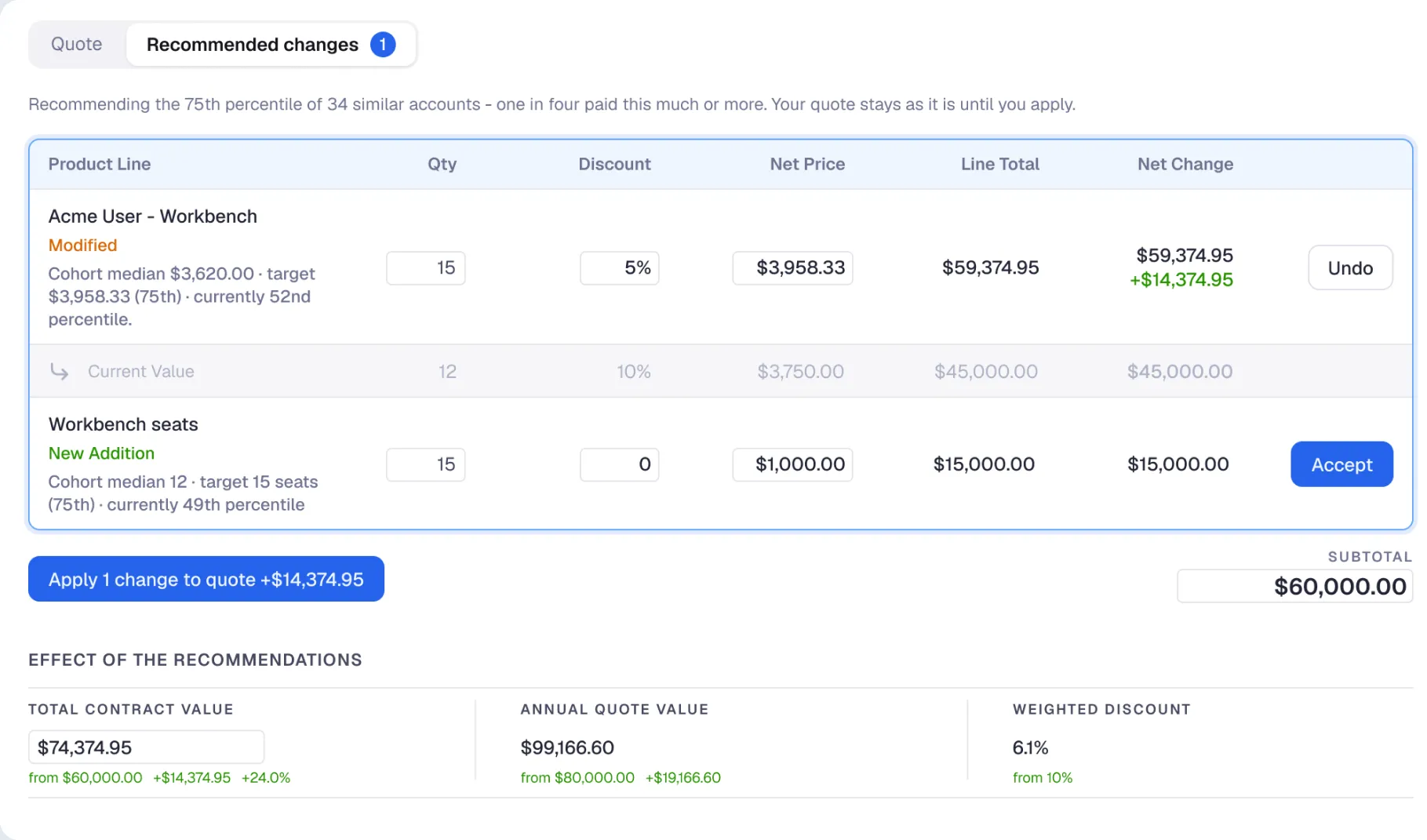Click the 'from $80,000.00' text
Screen dimensions: 1427x840
pos(577,777)
